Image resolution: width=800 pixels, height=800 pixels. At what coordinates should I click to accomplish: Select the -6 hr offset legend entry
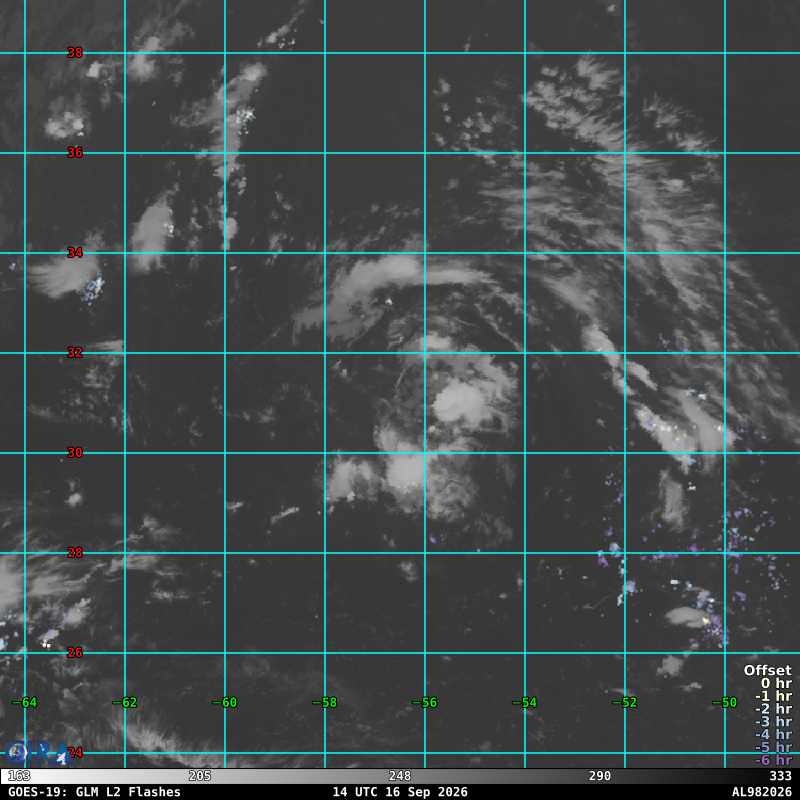coord(773,760)
